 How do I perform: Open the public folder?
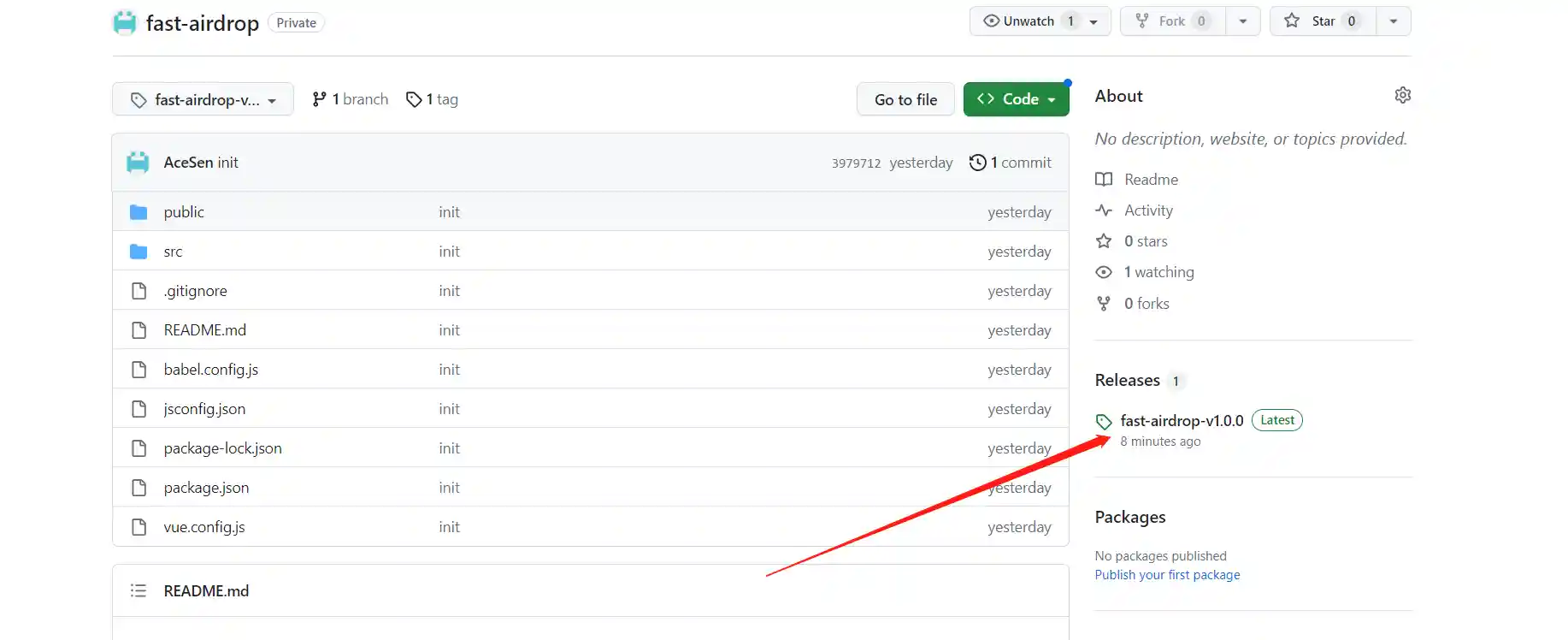coord(184,212)
